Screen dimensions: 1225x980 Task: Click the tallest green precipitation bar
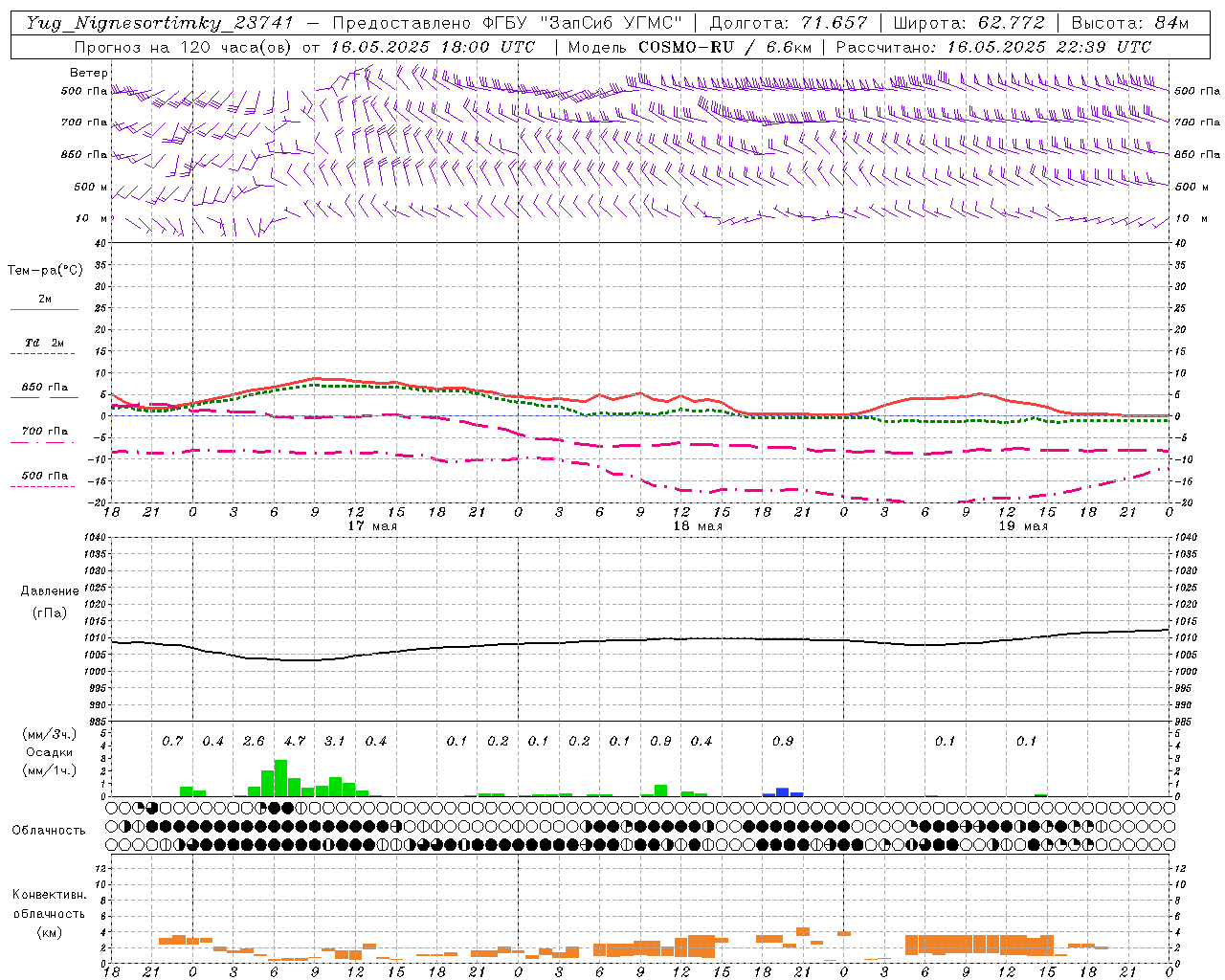click(281, 778)
